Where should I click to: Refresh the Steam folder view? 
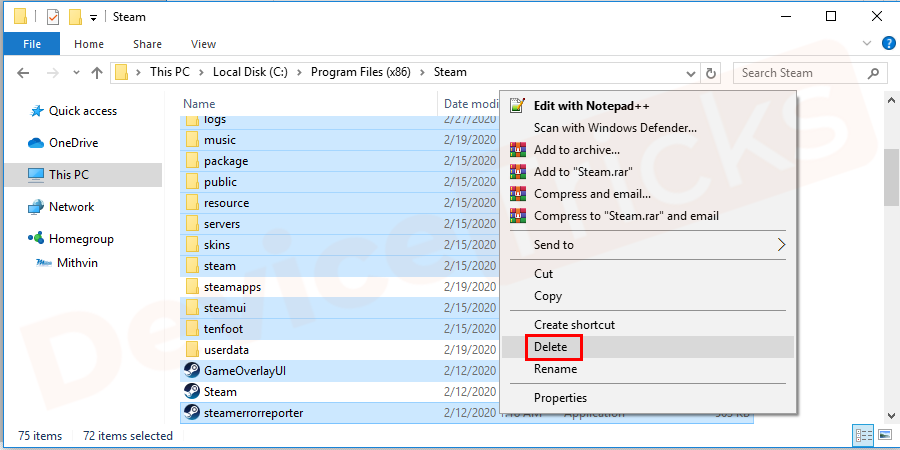tap(711, 73)
